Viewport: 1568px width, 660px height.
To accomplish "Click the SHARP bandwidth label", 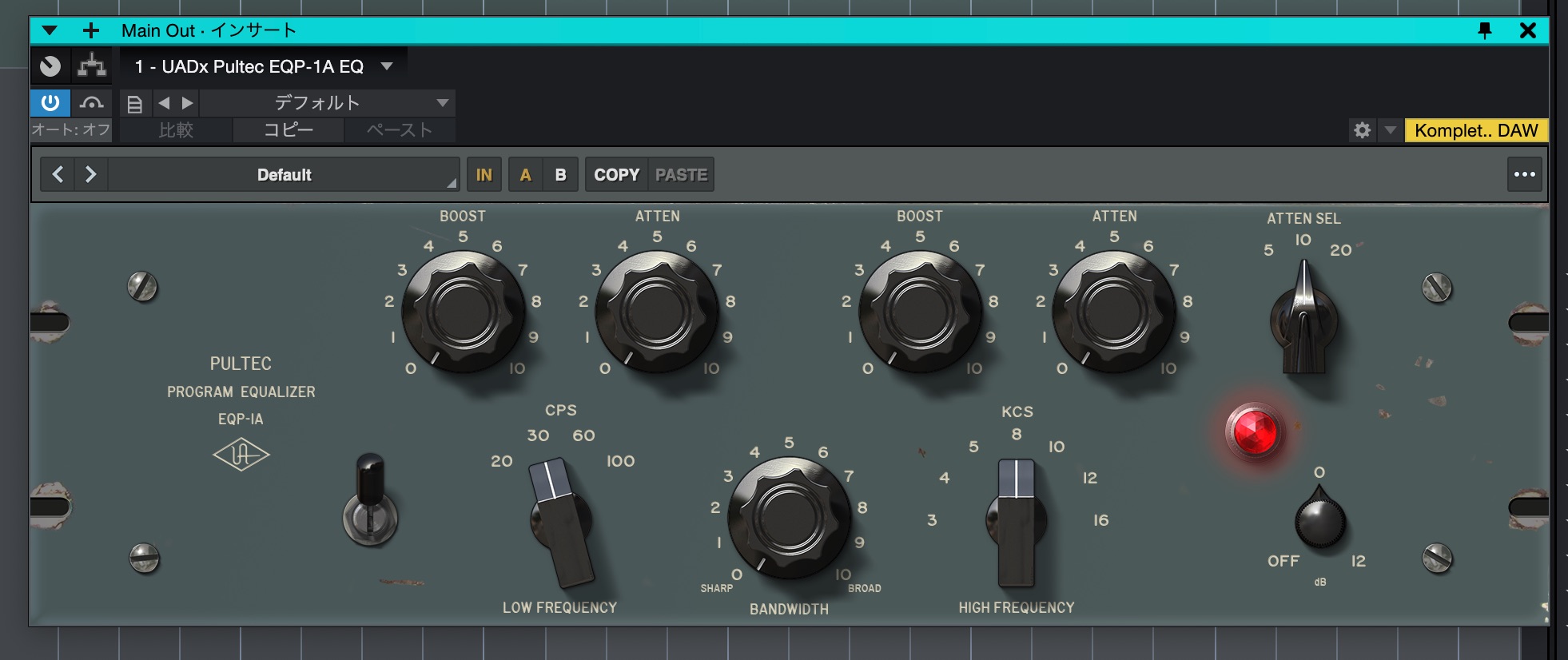I will point(716,588).
